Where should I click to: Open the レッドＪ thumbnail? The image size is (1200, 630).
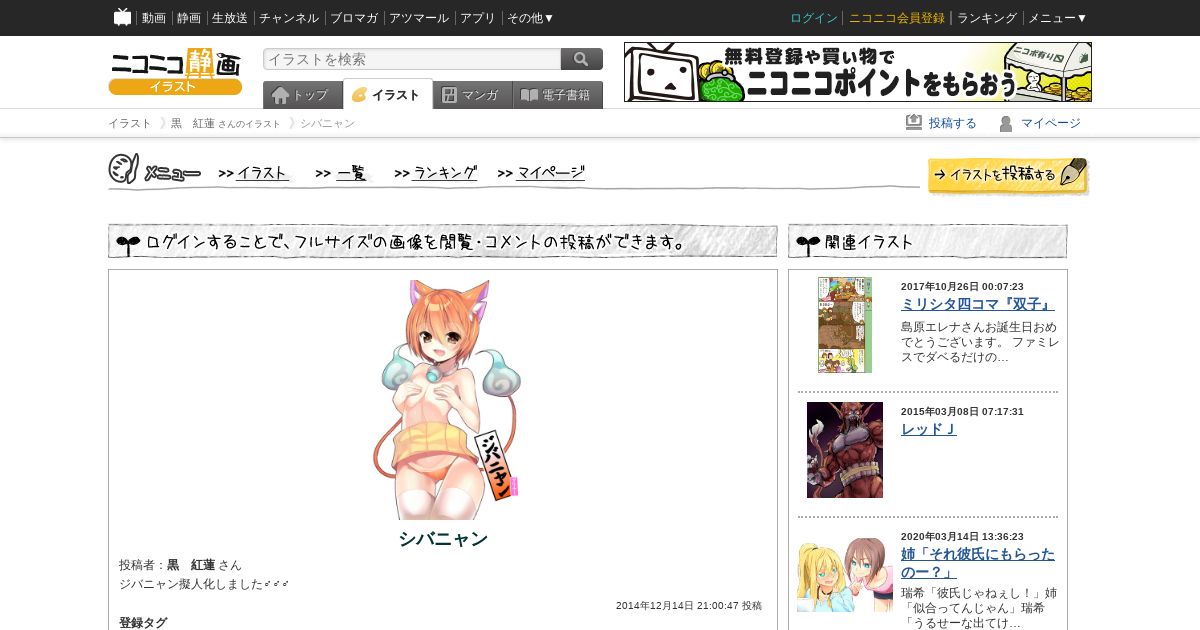tap(845, 450)
